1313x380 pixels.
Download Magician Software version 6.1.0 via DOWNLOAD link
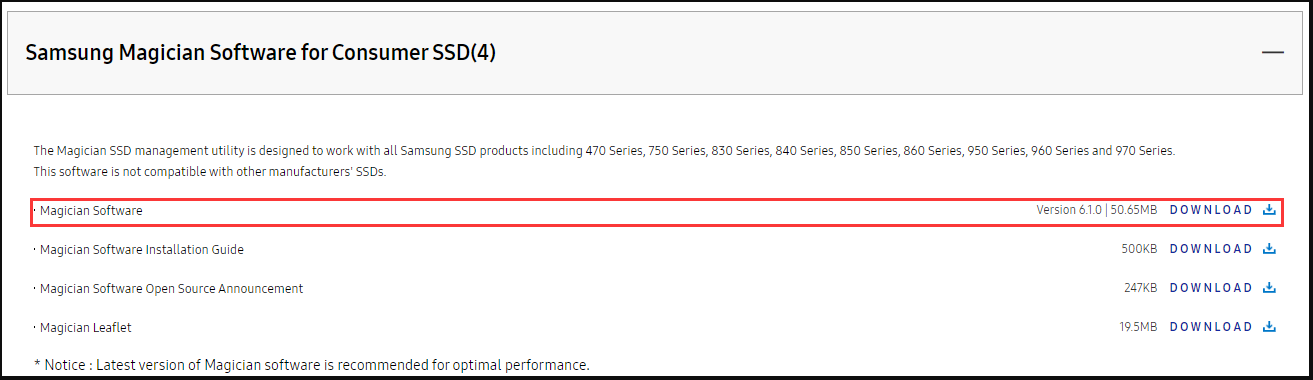pos(1211,210)
